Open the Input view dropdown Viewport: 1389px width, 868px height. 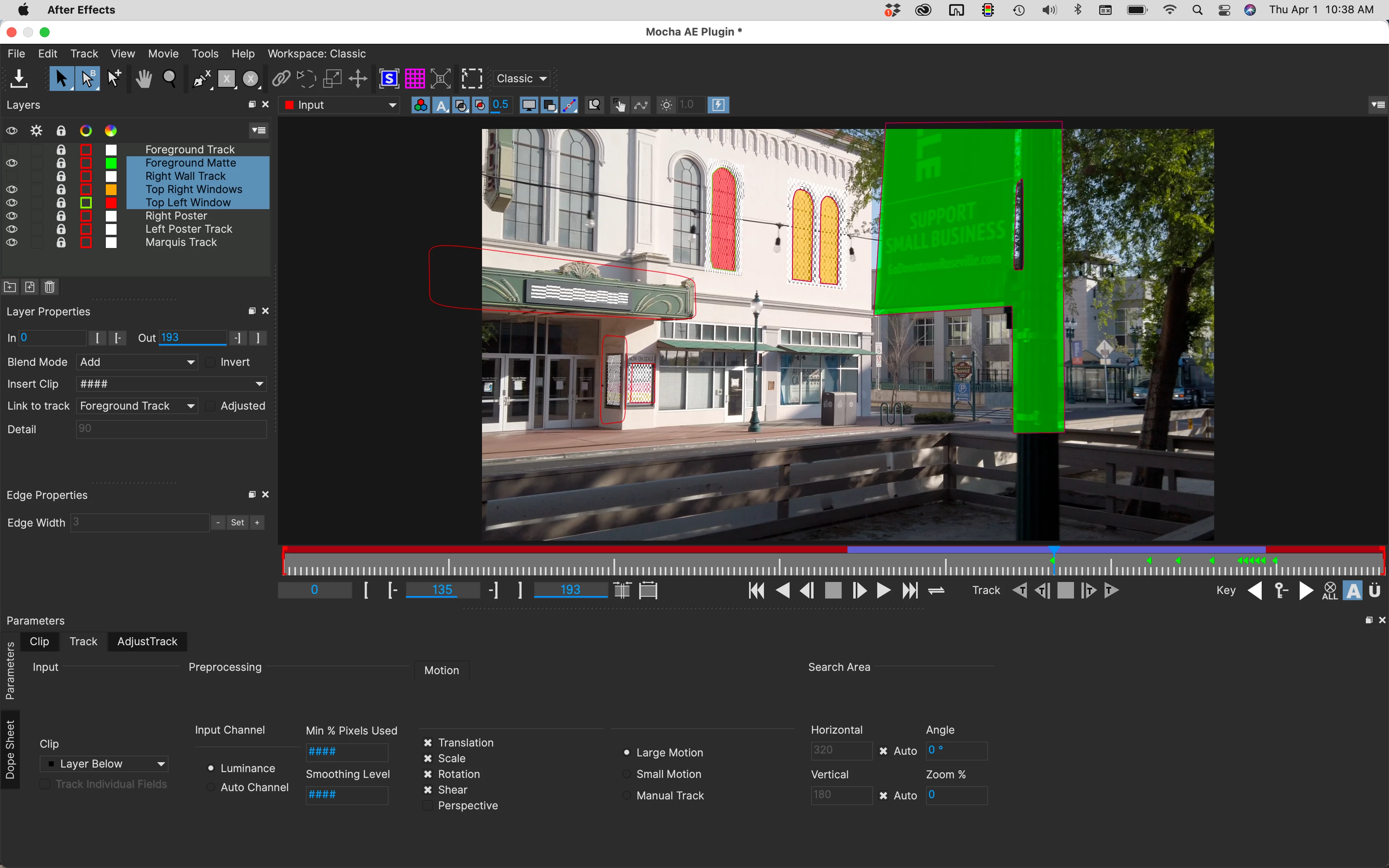[x=340, y=105]
